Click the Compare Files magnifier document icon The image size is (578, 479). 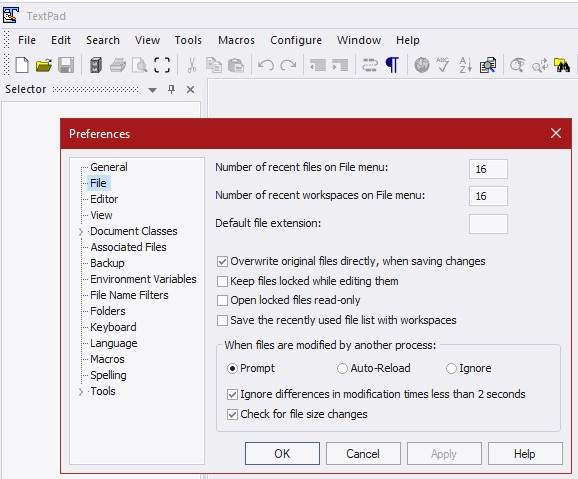coord(488,65)
